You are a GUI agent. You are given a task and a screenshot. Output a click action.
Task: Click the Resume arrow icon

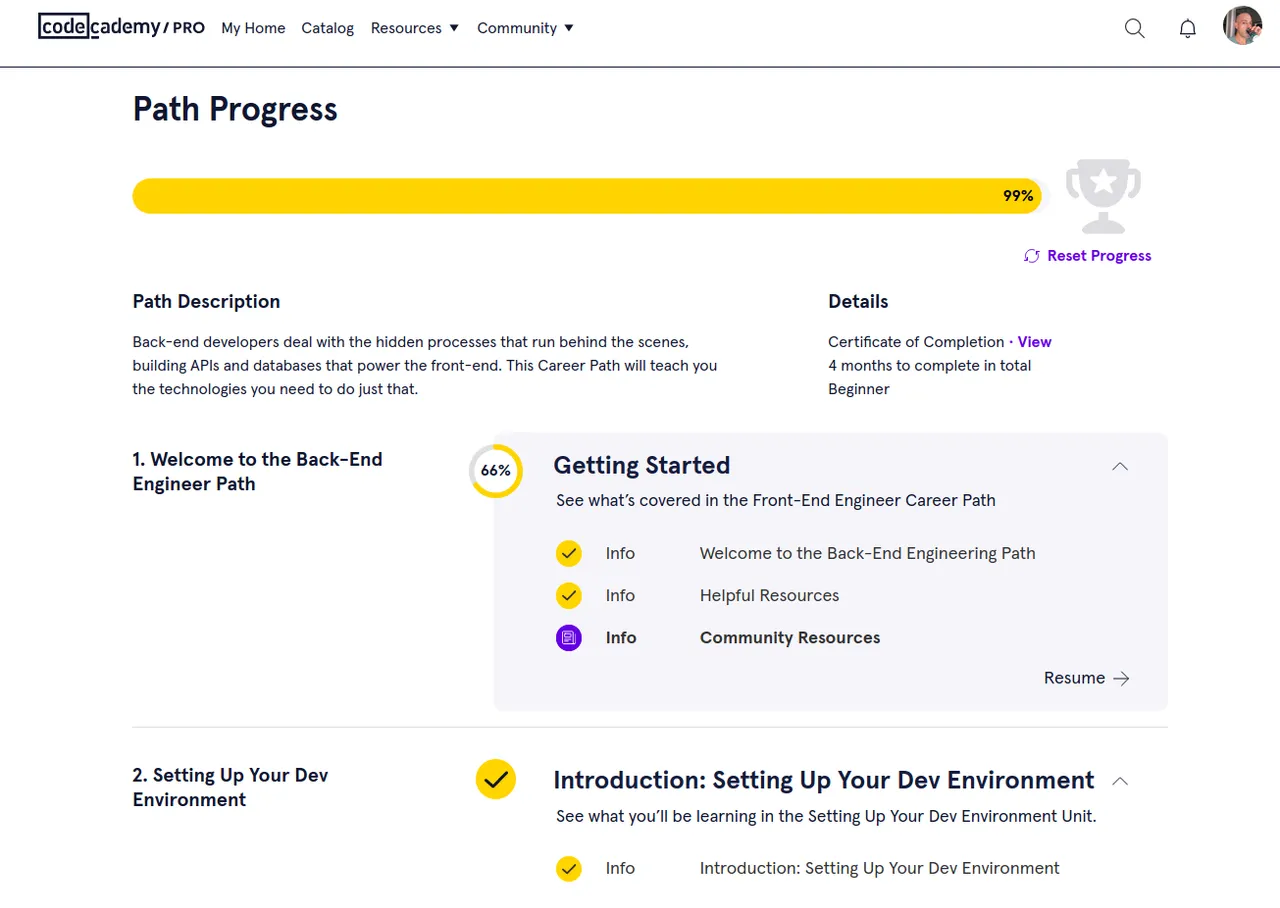pos(1122,678)
